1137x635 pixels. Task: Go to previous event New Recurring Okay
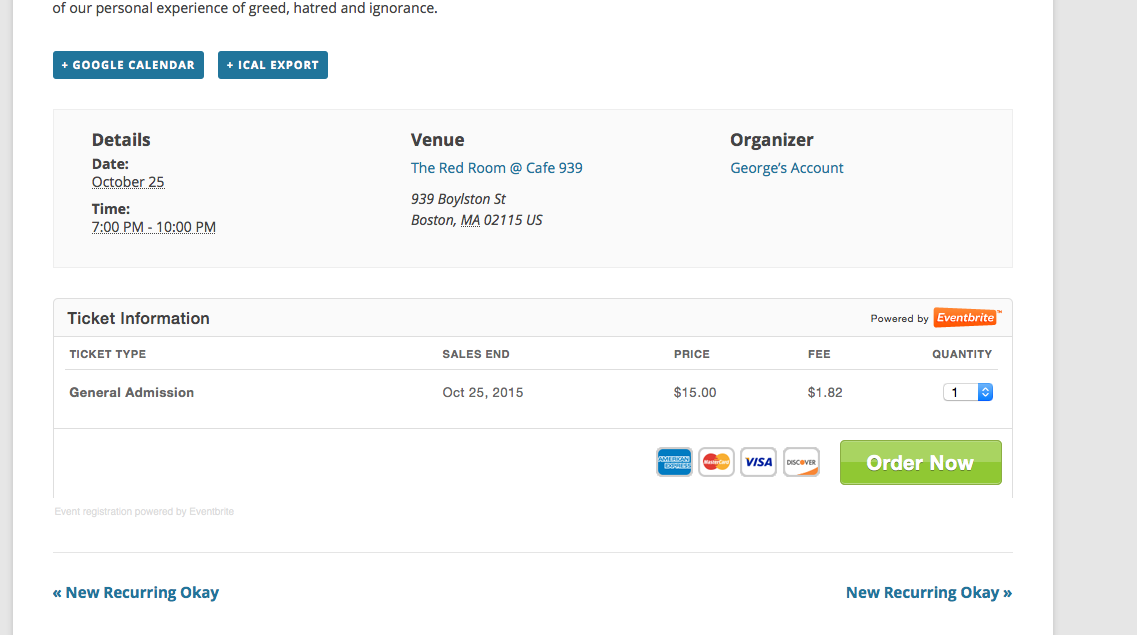point(136,592)
